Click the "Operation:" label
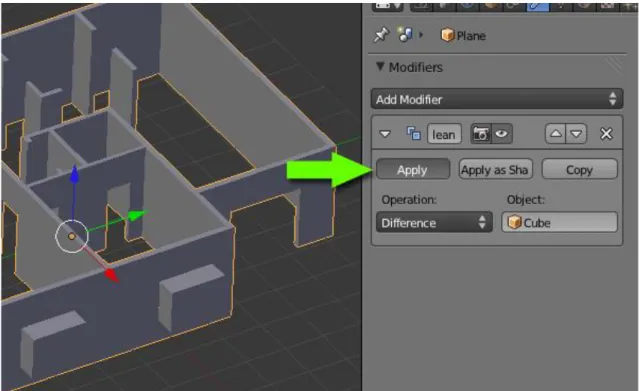639x391 pixels. click(x=409, y=200)
